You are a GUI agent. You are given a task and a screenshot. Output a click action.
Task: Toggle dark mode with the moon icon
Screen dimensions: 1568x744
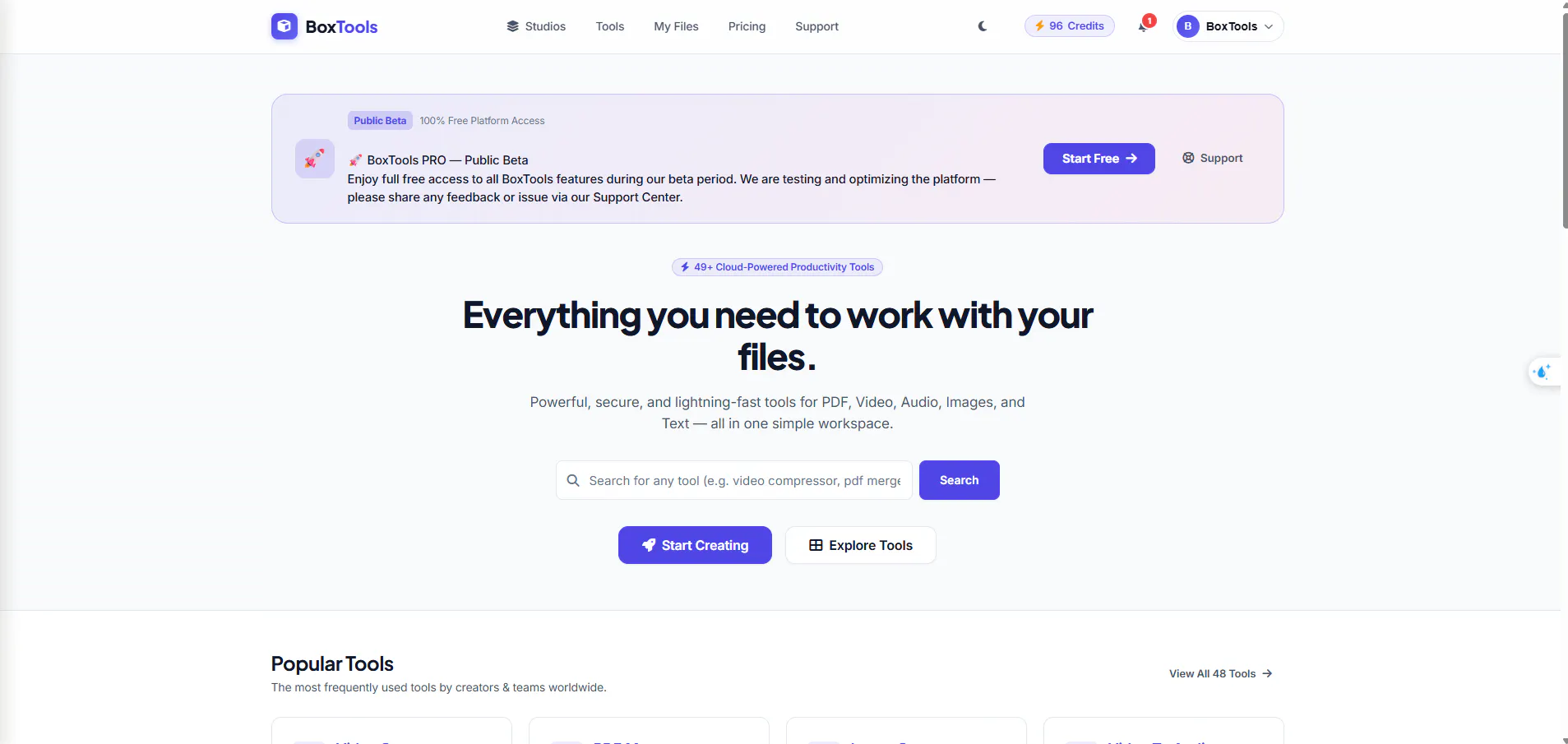[x=983, y=26]
